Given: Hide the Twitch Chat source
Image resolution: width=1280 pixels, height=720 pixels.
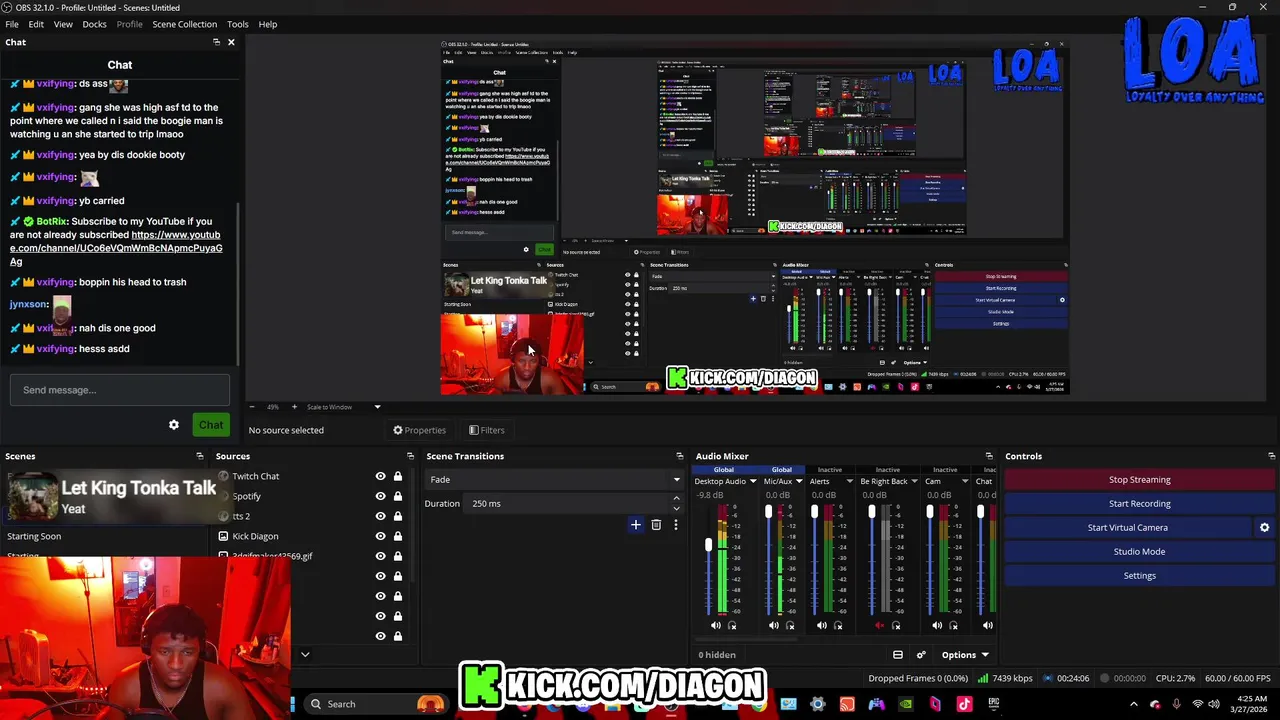Looking at the screenshot, I should coord(380,476).
